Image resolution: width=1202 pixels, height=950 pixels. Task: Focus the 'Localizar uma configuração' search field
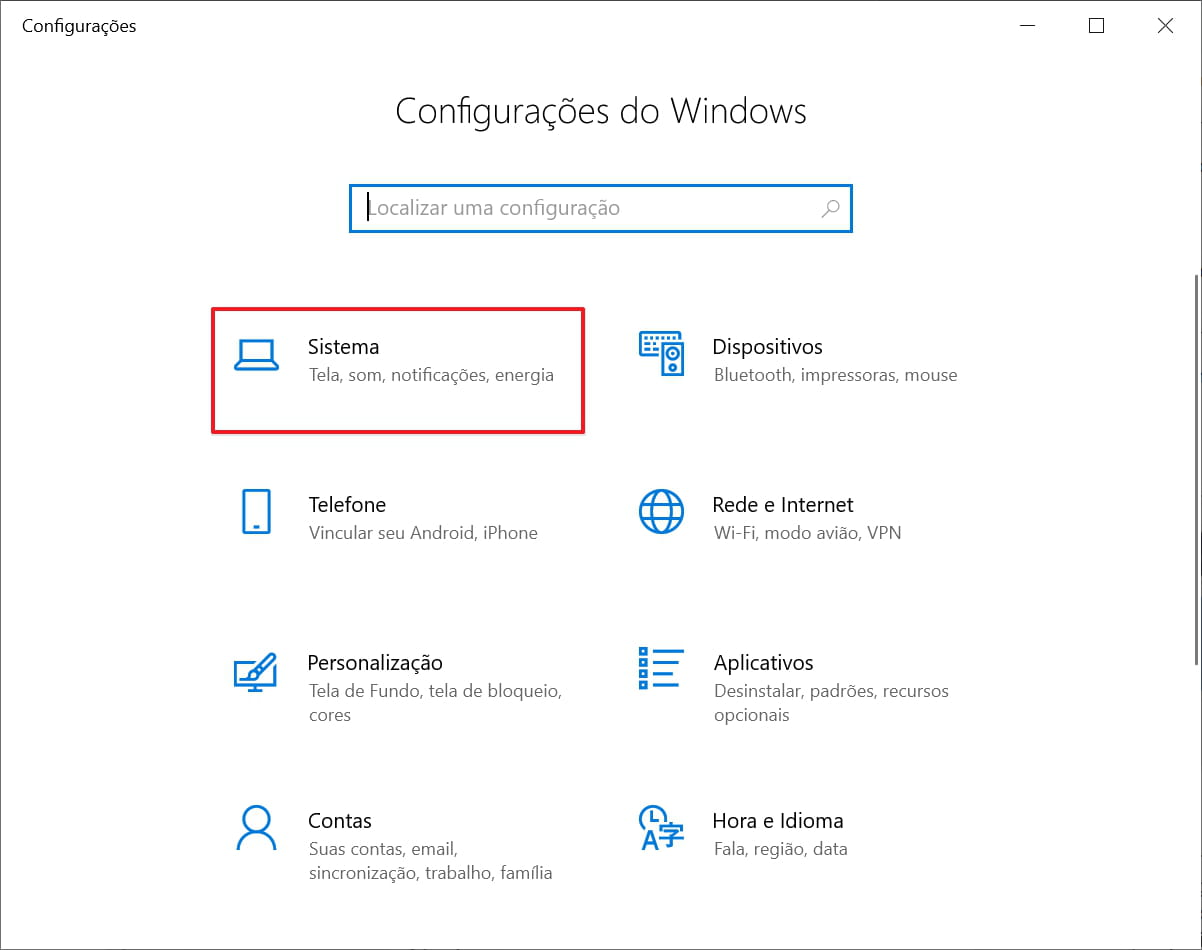590,208
